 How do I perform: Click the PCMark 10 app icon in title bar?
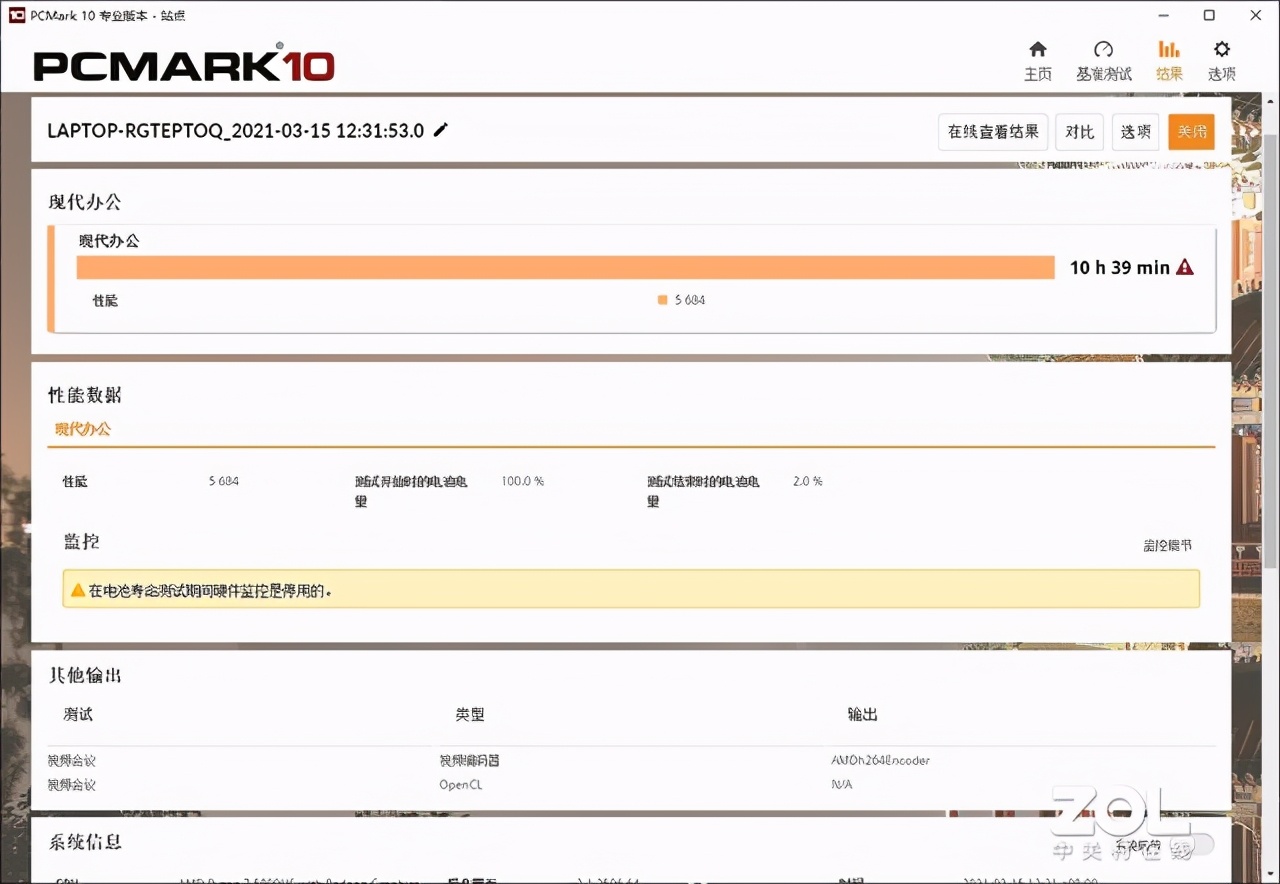coord(16,15)
